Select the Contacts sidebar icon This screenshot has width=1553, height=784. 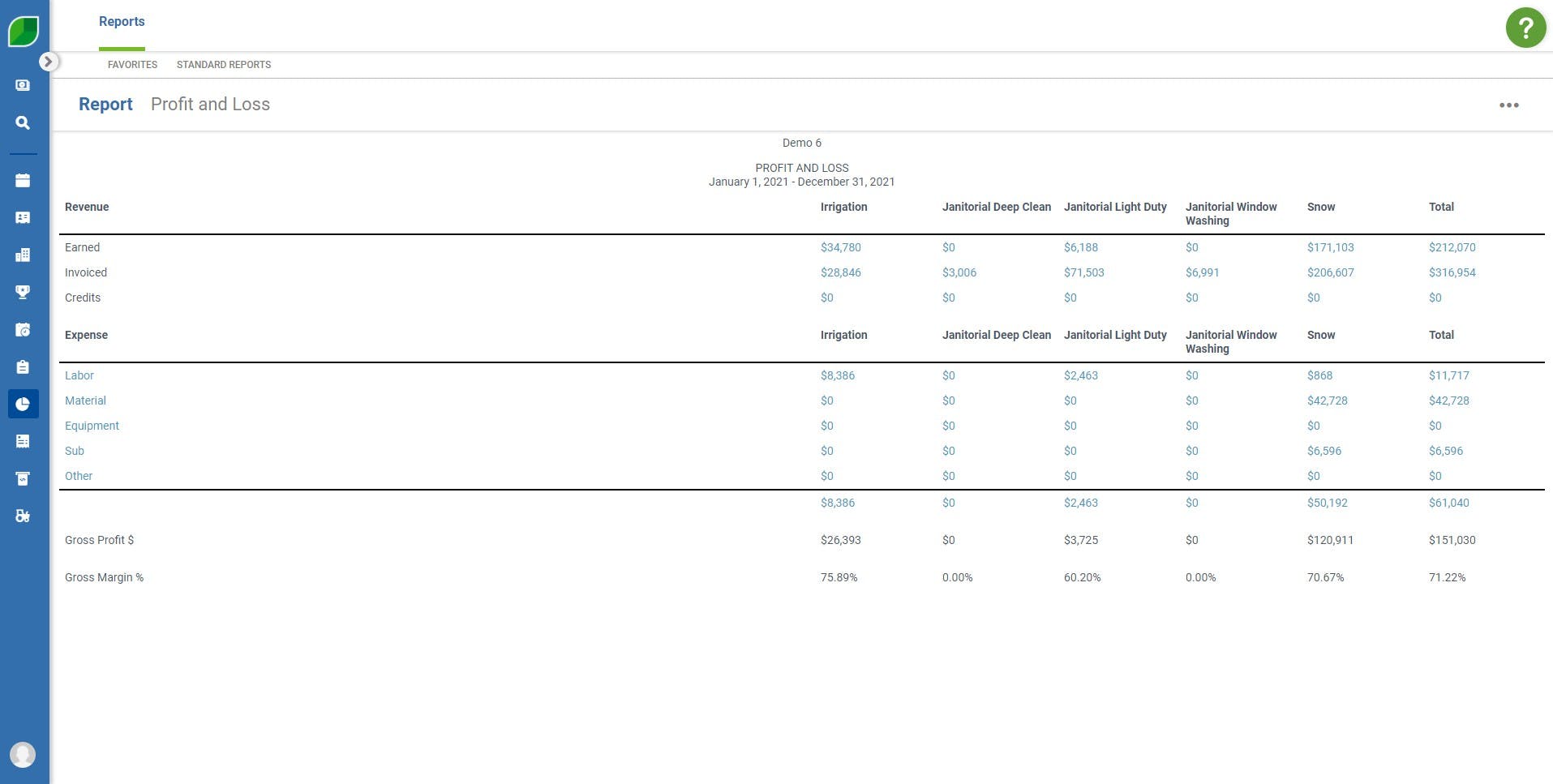pos(22,218)
